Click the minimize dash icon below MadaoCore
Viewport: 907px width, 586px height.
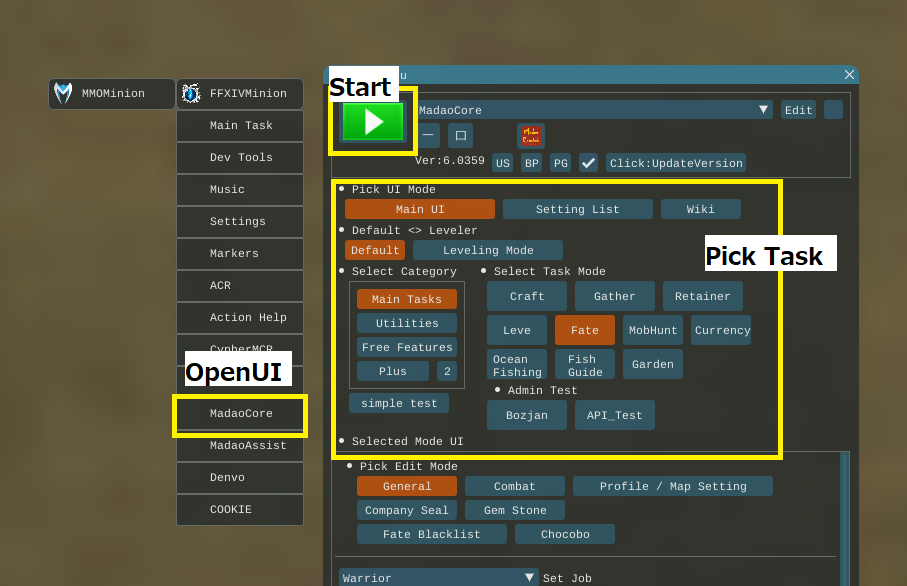click(x=428, y=135)
